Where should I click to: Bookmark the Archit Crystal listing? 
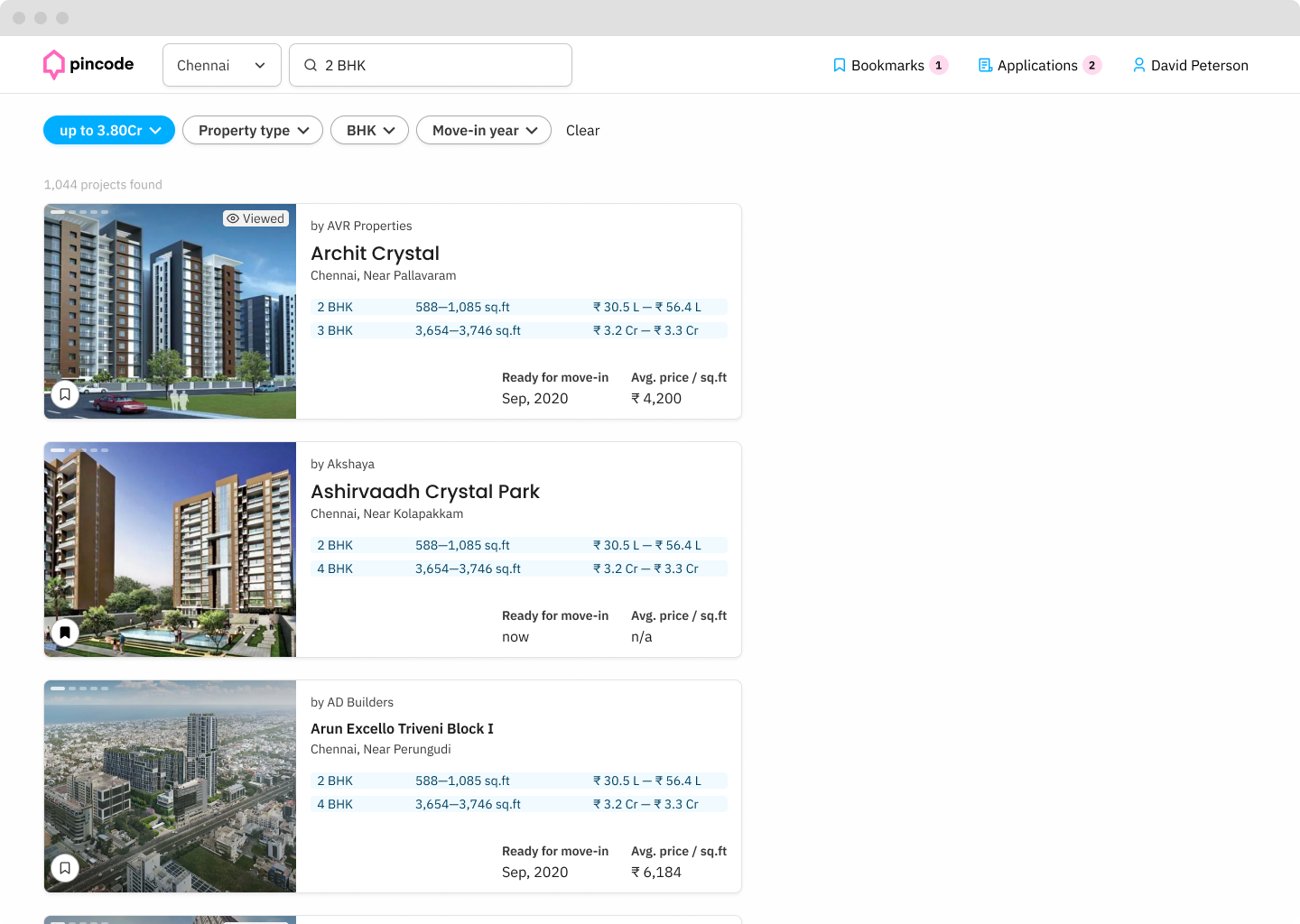[x=65, y=394]
